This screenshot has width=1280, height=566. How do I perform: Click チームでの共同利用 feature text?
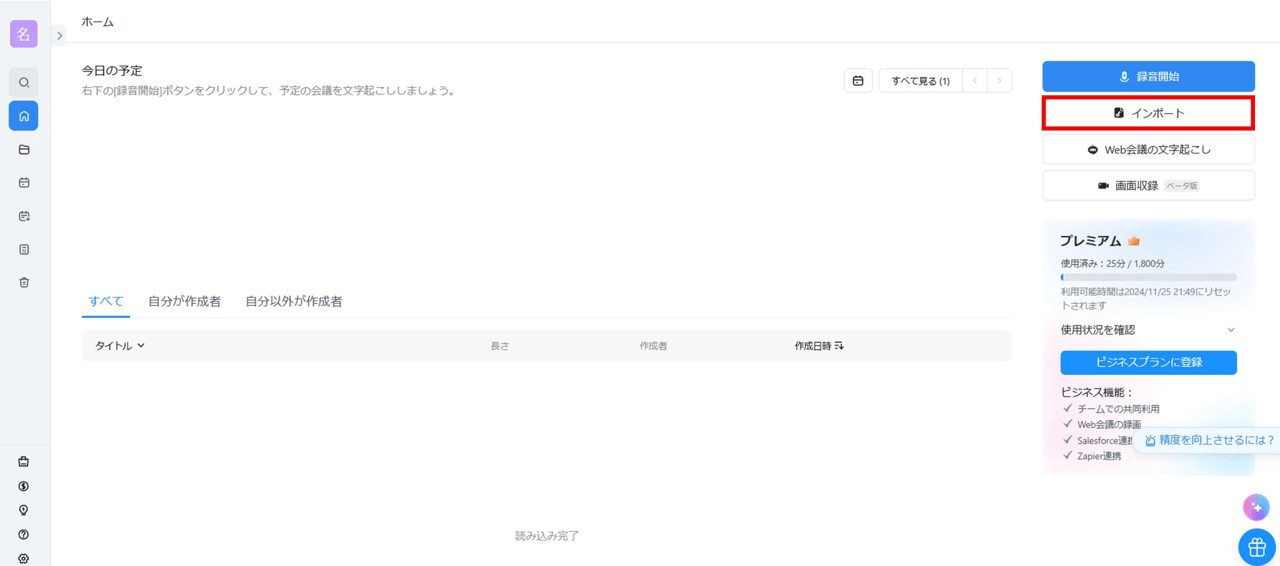[1118, 409]
